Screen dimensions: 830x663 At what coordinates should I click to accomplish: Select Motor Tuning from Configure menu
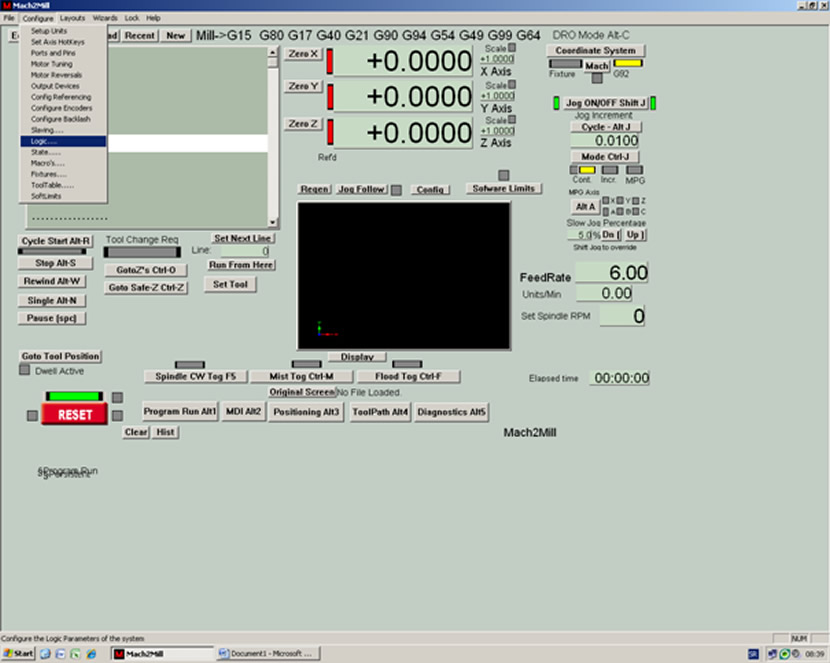[x=50, y=64]
